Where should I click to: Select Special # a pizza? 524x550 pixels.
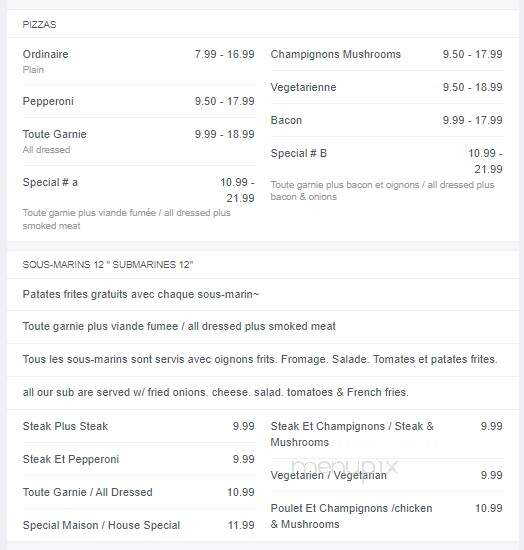139,203
